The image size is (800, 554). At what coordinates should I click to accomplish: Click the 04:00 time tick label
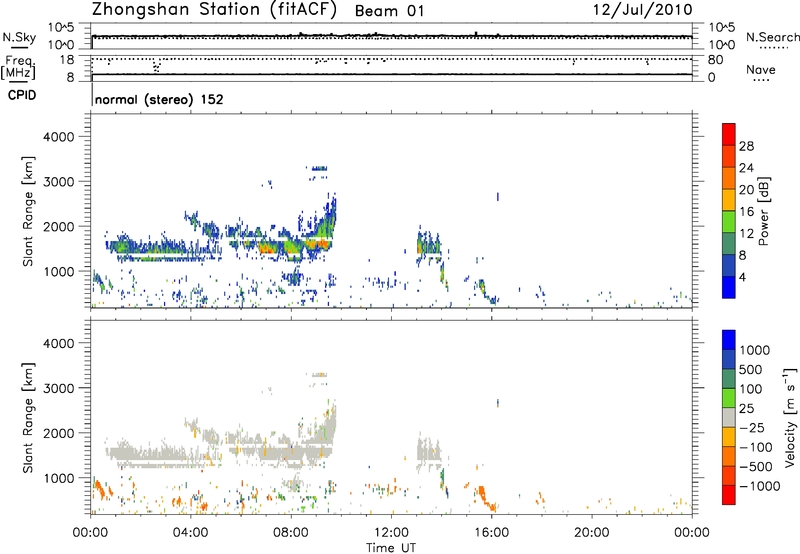(190, 533)
